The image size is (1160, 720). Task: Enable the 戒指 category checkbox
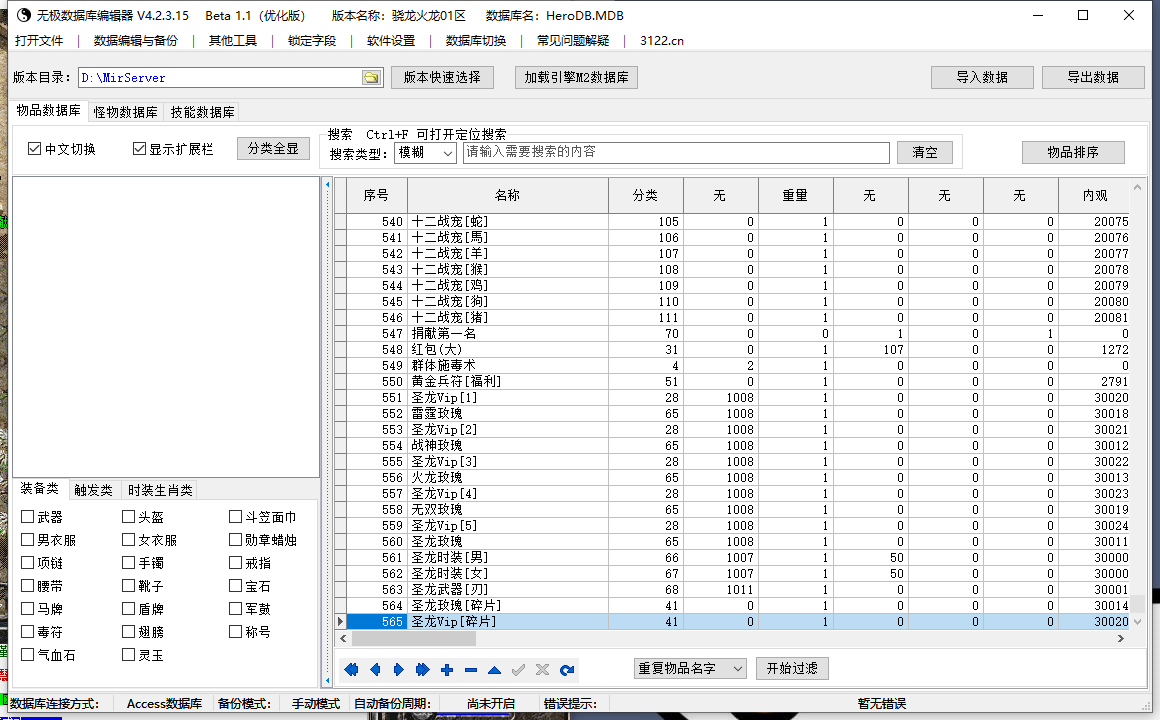[x=235, y=562]
